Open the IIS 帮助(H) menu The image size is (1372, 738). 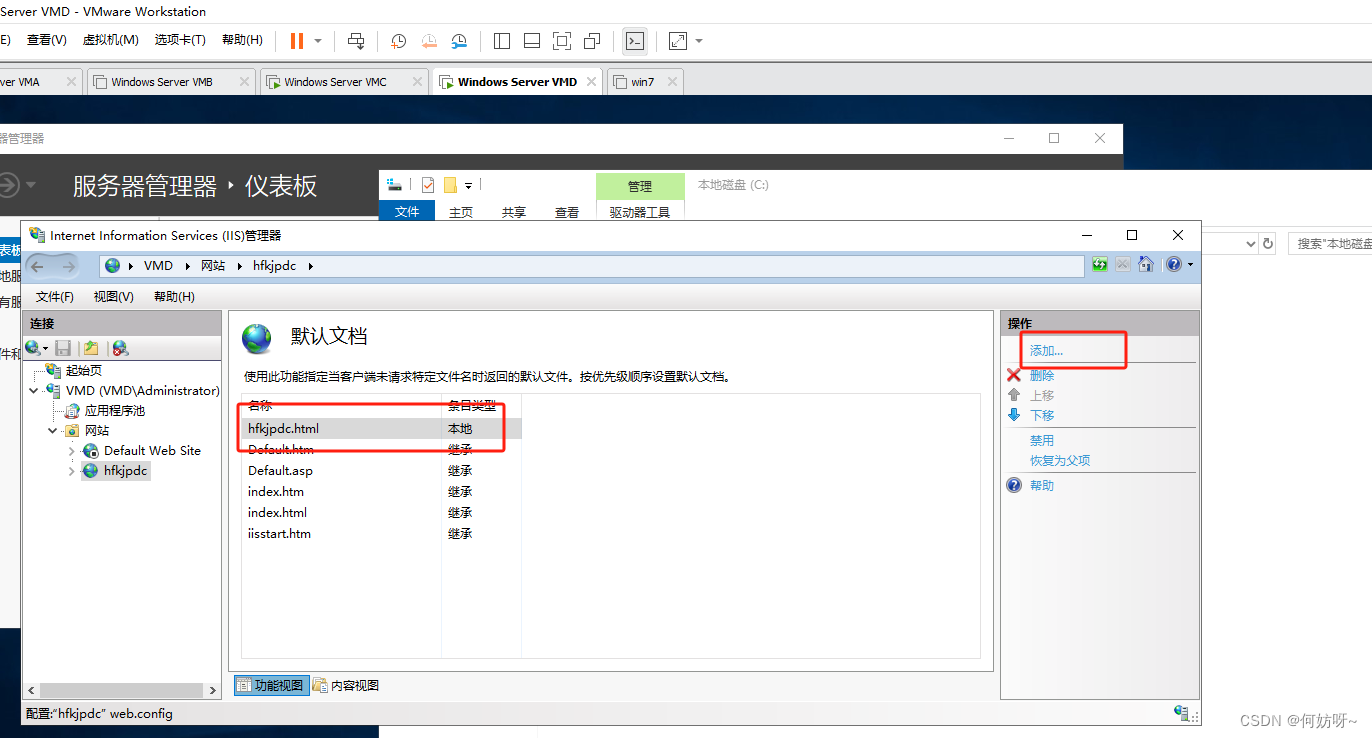[x=174, y=297]
